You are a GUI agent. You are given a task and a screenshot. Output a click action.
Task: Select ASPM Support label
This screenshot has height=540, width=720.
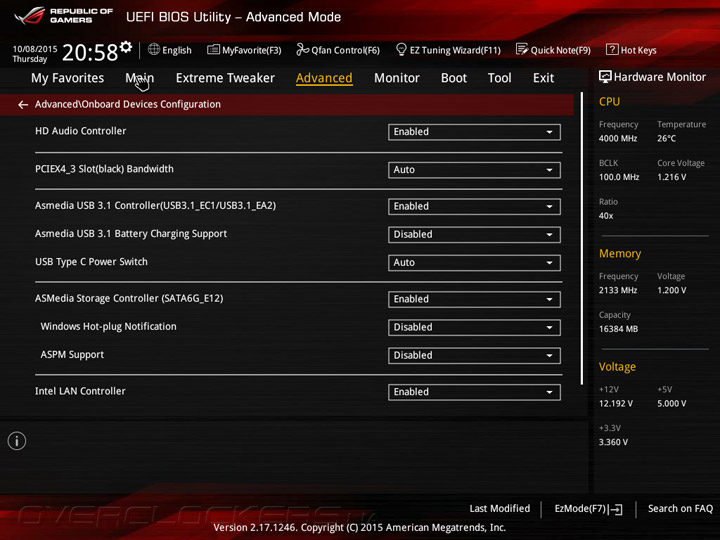tap(72, 354)
